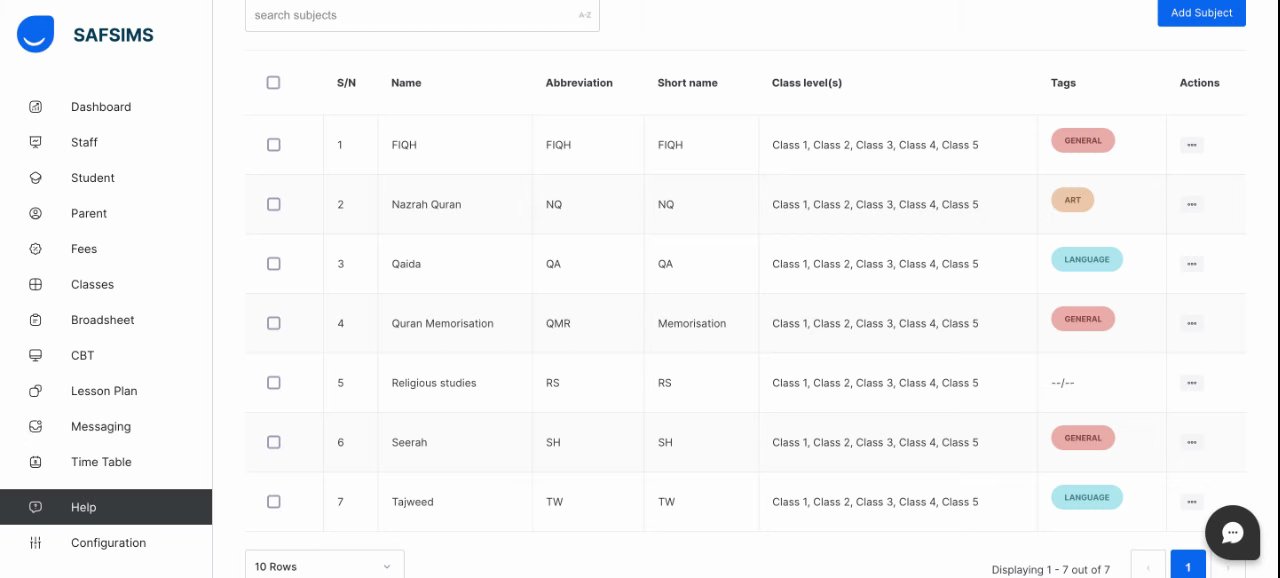Select the Tajweed row checkbox
Viewport: 1280px width, 578px height.
coord(273,502)
